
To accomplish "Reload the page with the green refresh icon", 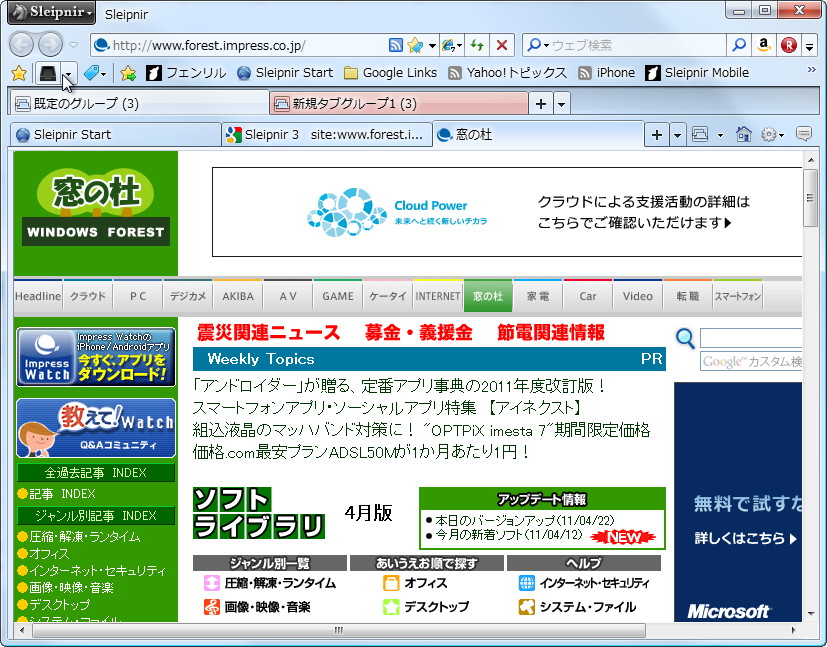I will [477, 45].
